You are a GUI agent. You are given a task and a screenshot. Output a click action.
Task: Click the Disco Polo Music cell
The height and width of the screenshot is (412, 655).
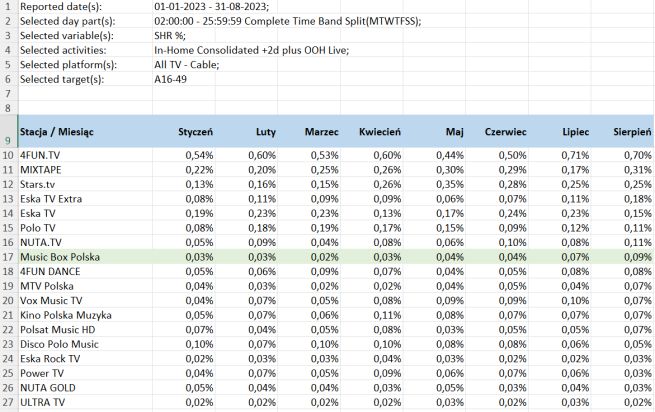point(60,344)
